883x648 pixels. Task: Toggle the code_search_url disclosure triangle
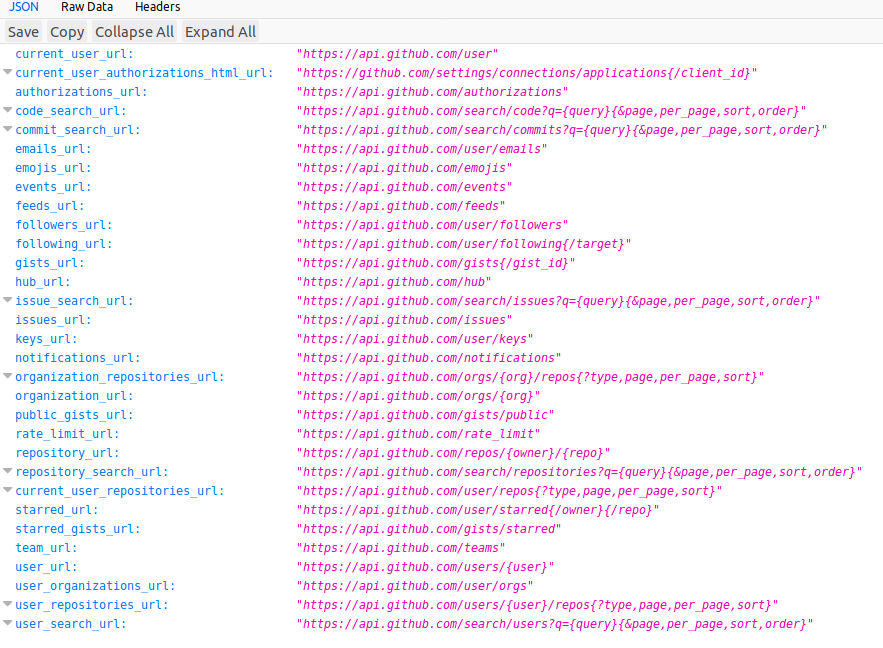pyautogui.click(x=8, y=111)
